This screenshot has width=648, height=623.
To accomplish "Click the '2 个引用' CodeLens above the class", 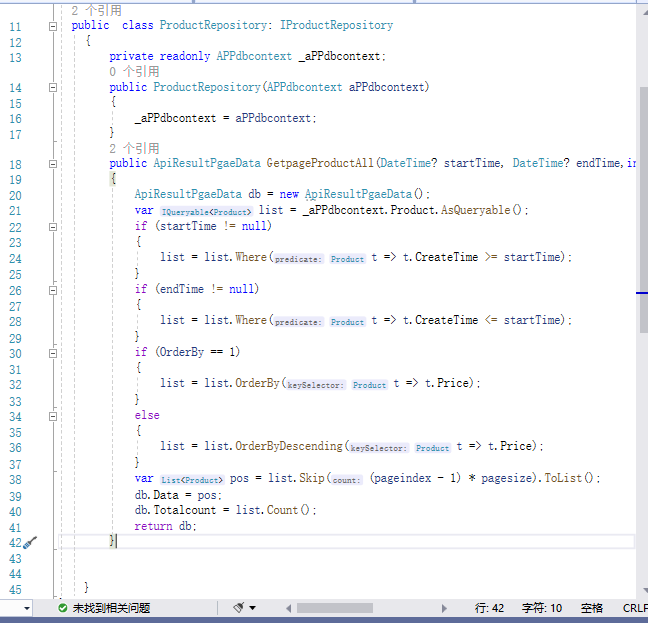I will point(96,10).
